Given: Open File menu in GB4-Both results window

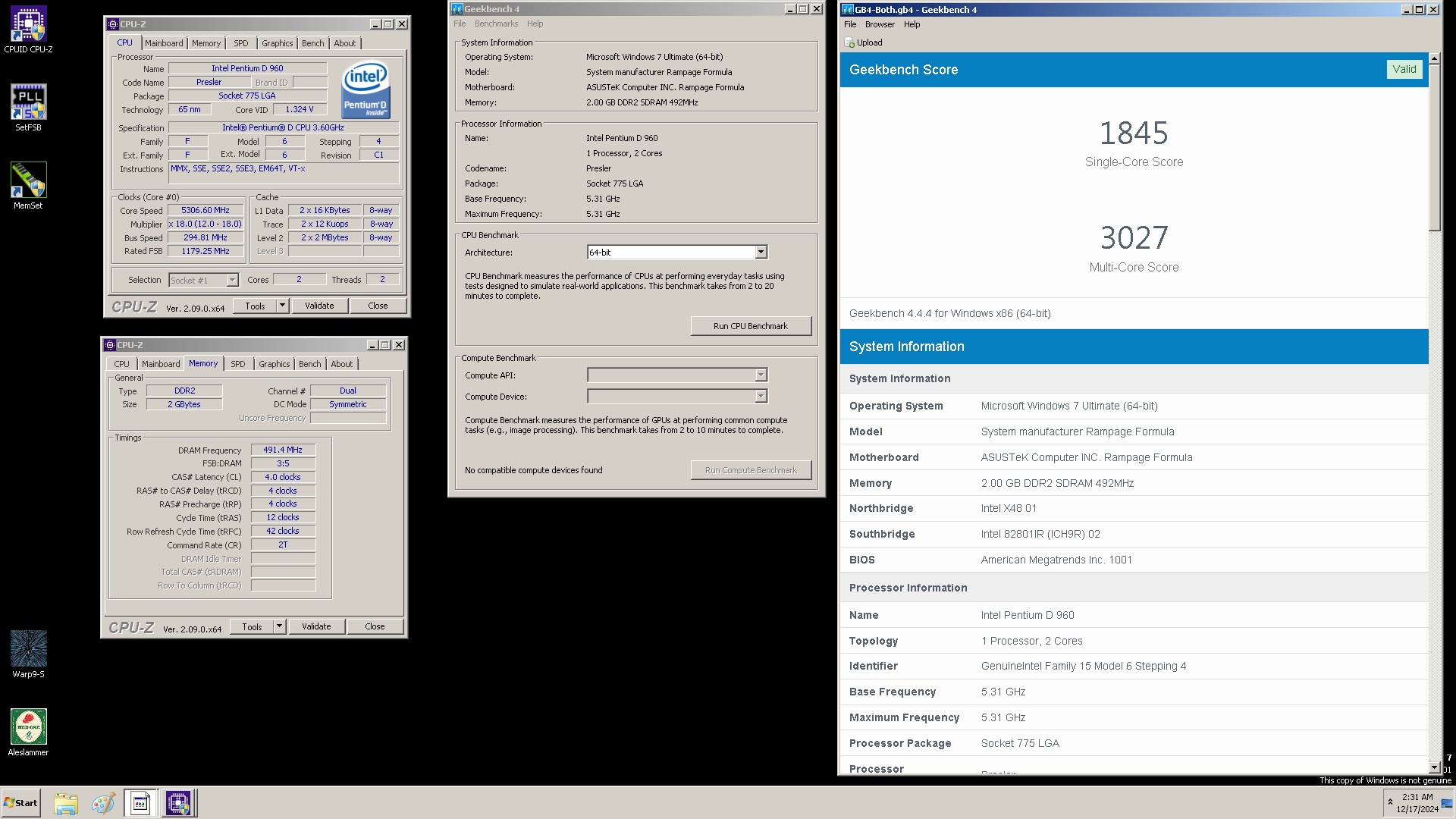Looking at the screenshot, I should [850, 24].
